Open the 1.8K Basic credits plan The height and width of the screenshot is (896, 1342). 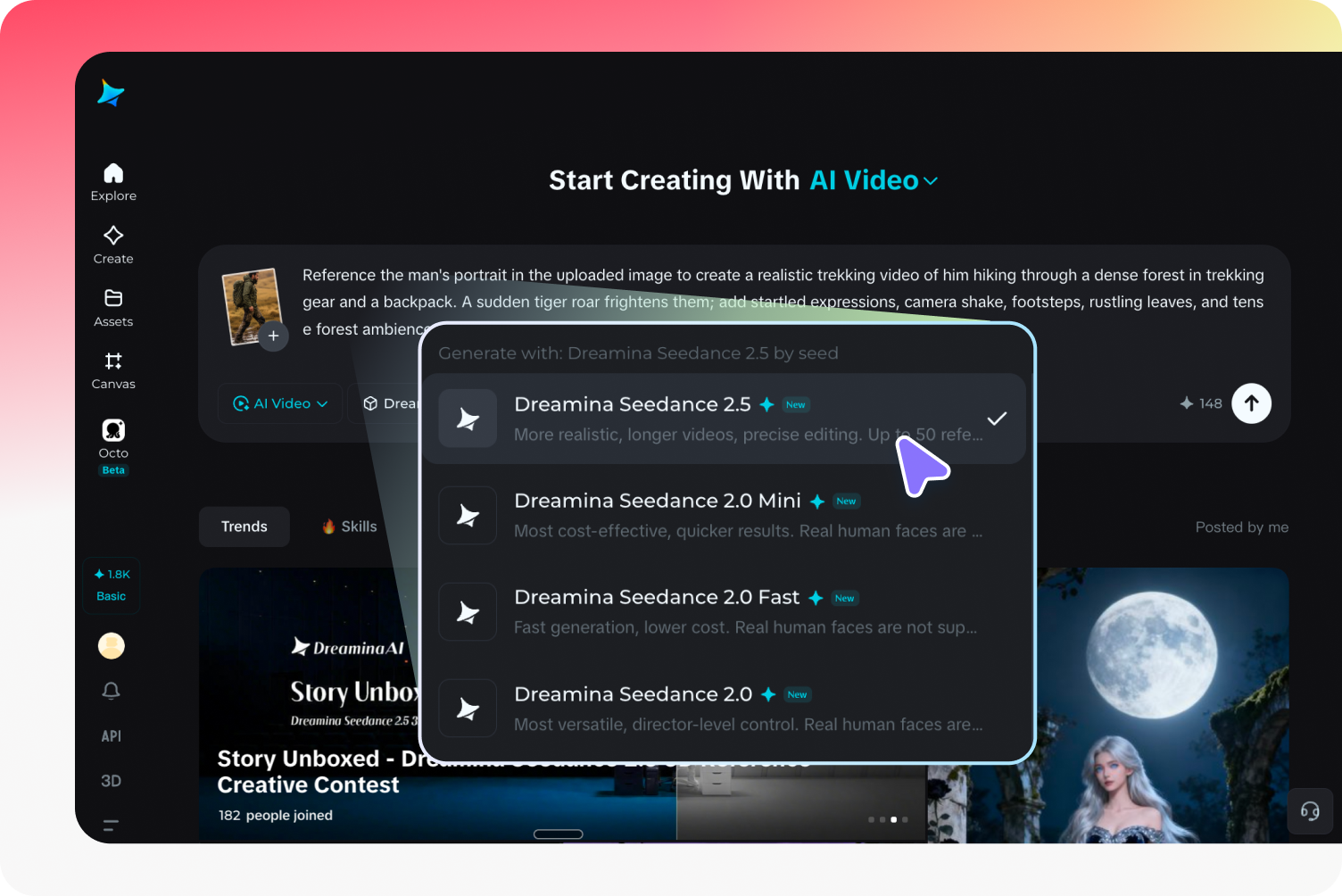click(112, 585)
